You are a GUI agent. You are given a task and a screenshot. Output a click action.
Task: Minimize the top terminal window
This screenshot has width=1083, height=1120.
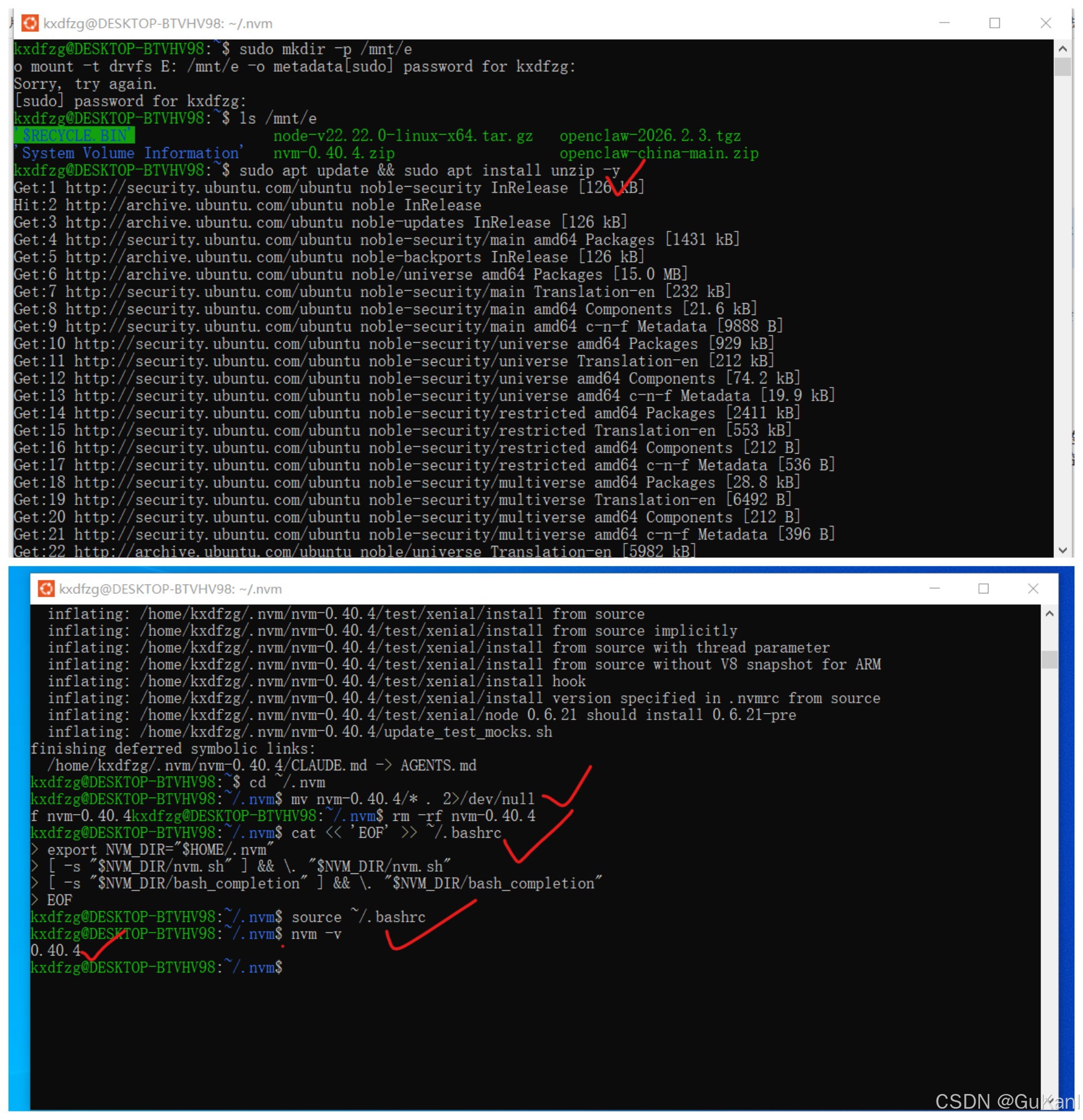tap(945, 23)
